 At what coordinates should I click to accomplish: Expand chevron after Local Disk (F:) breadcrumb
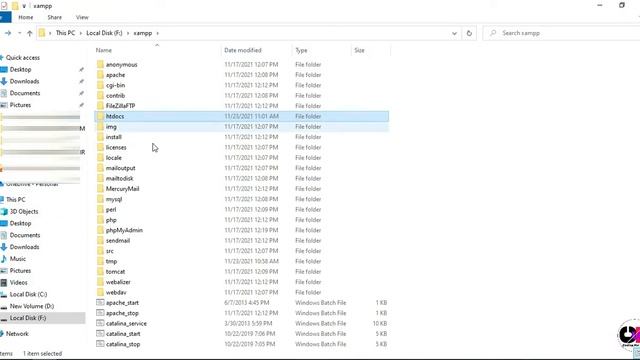pyautogui.click(x=128, y=33)
